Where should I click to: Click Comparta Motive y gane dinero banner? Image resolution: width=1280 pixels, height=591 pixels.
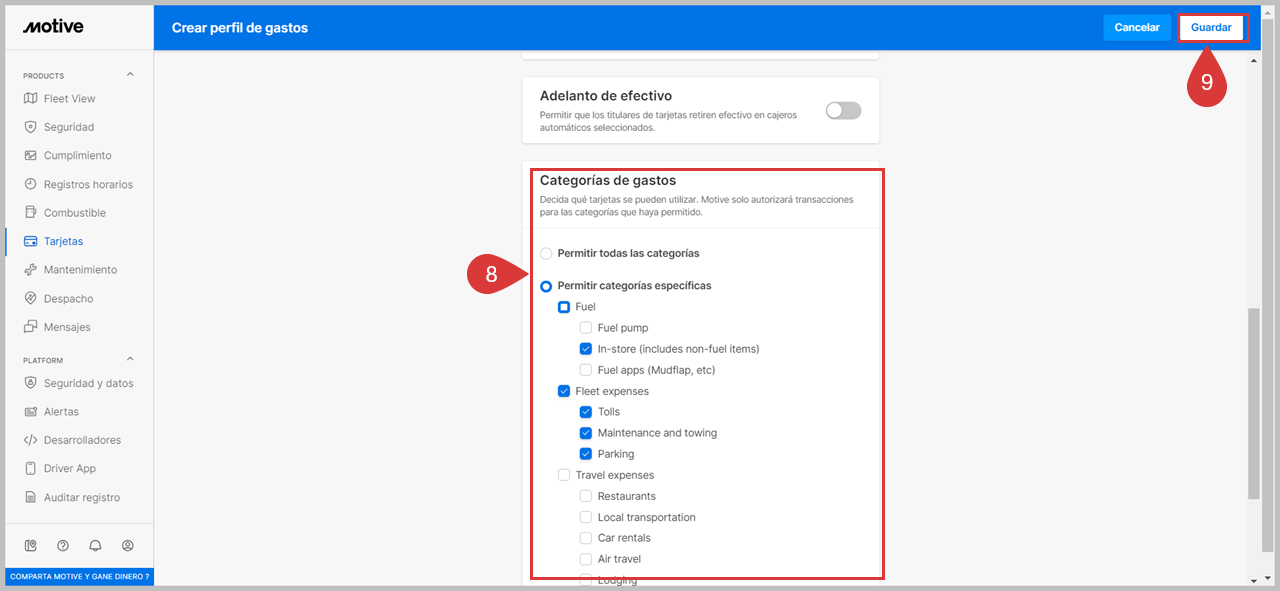click(79, 577)
